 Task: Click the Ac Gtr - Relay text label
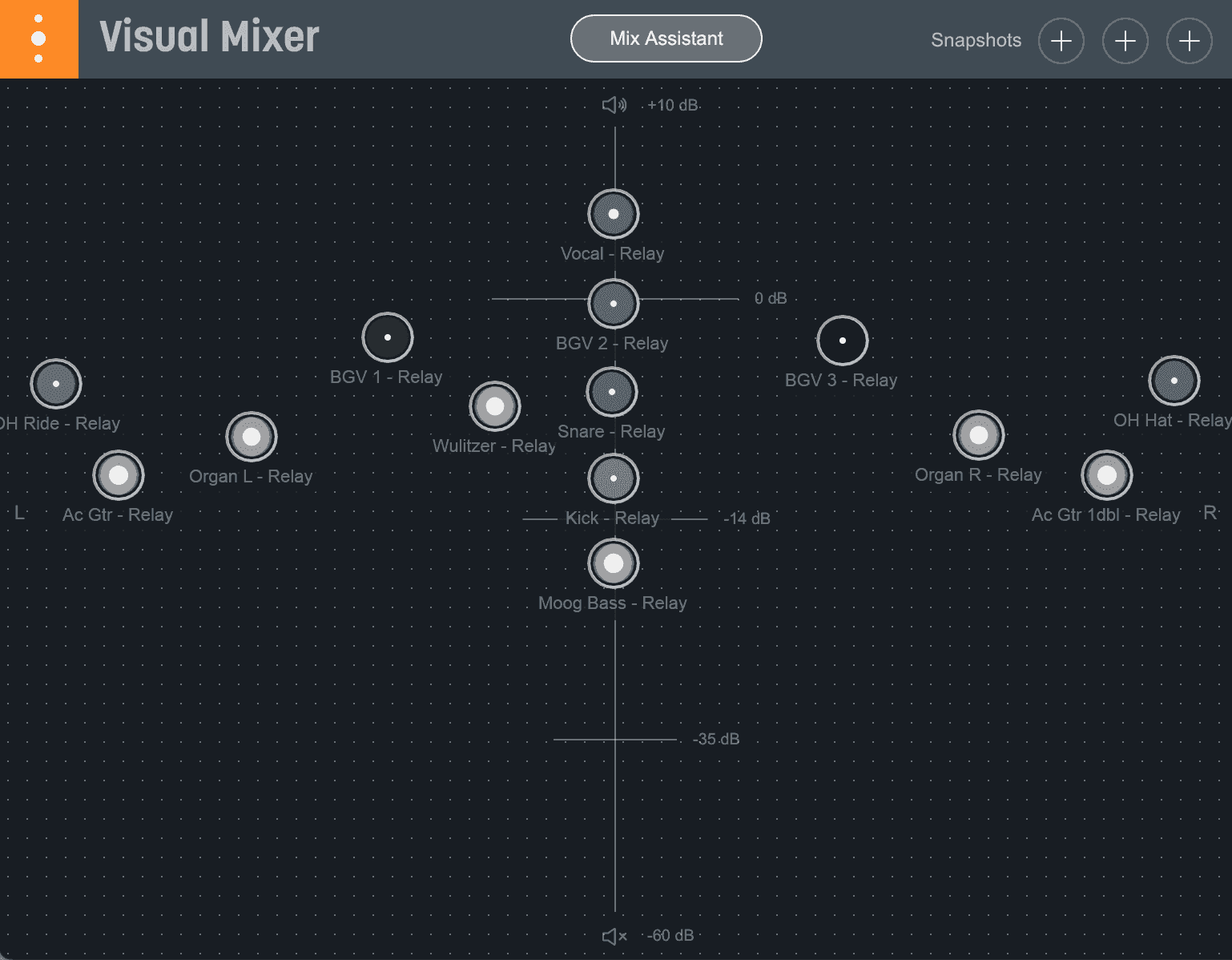117,514
